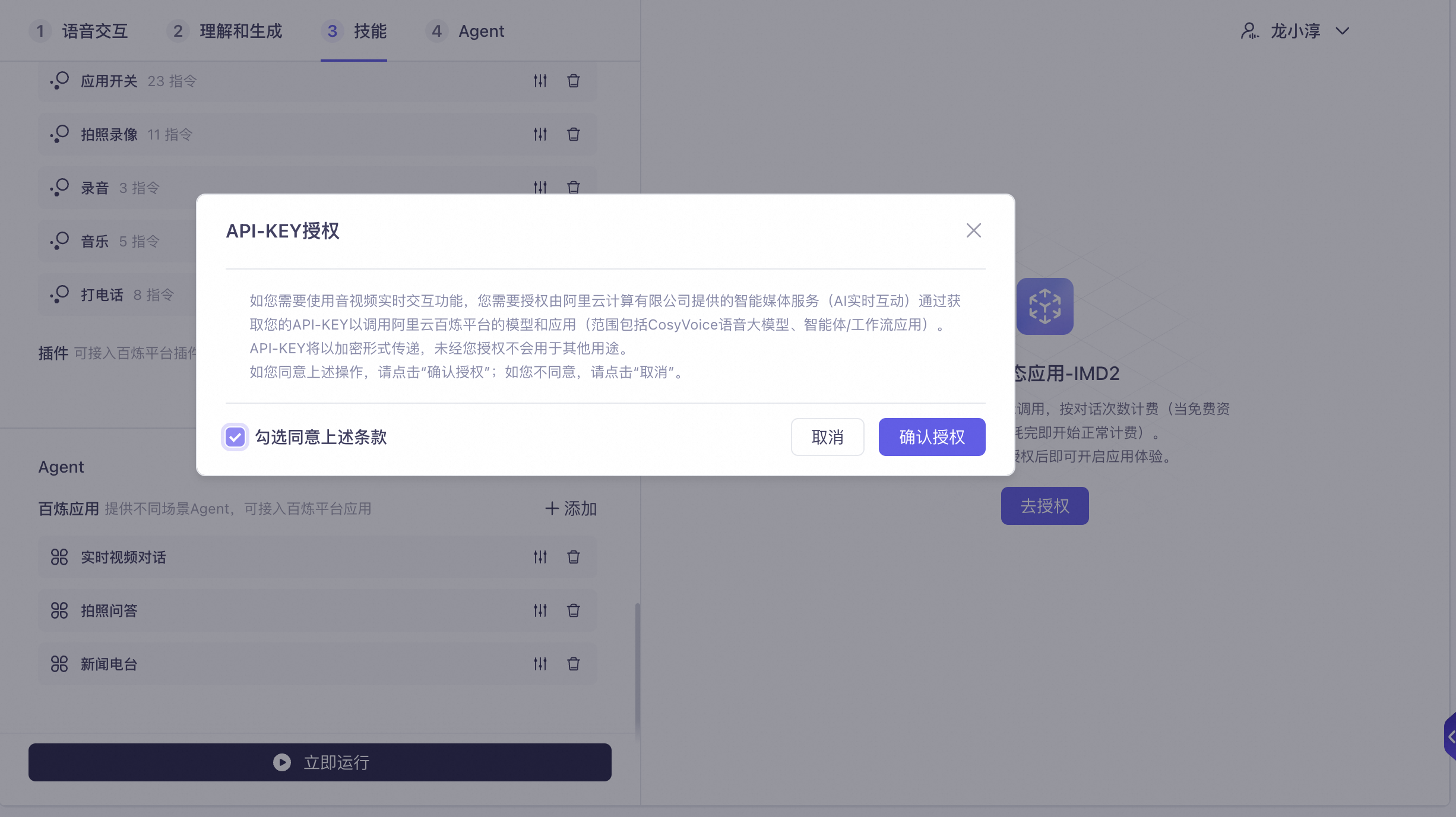This screenshot has width=1456, height=817.
Task: Click the 实时视频对话 row label
Action: (124, 557)
